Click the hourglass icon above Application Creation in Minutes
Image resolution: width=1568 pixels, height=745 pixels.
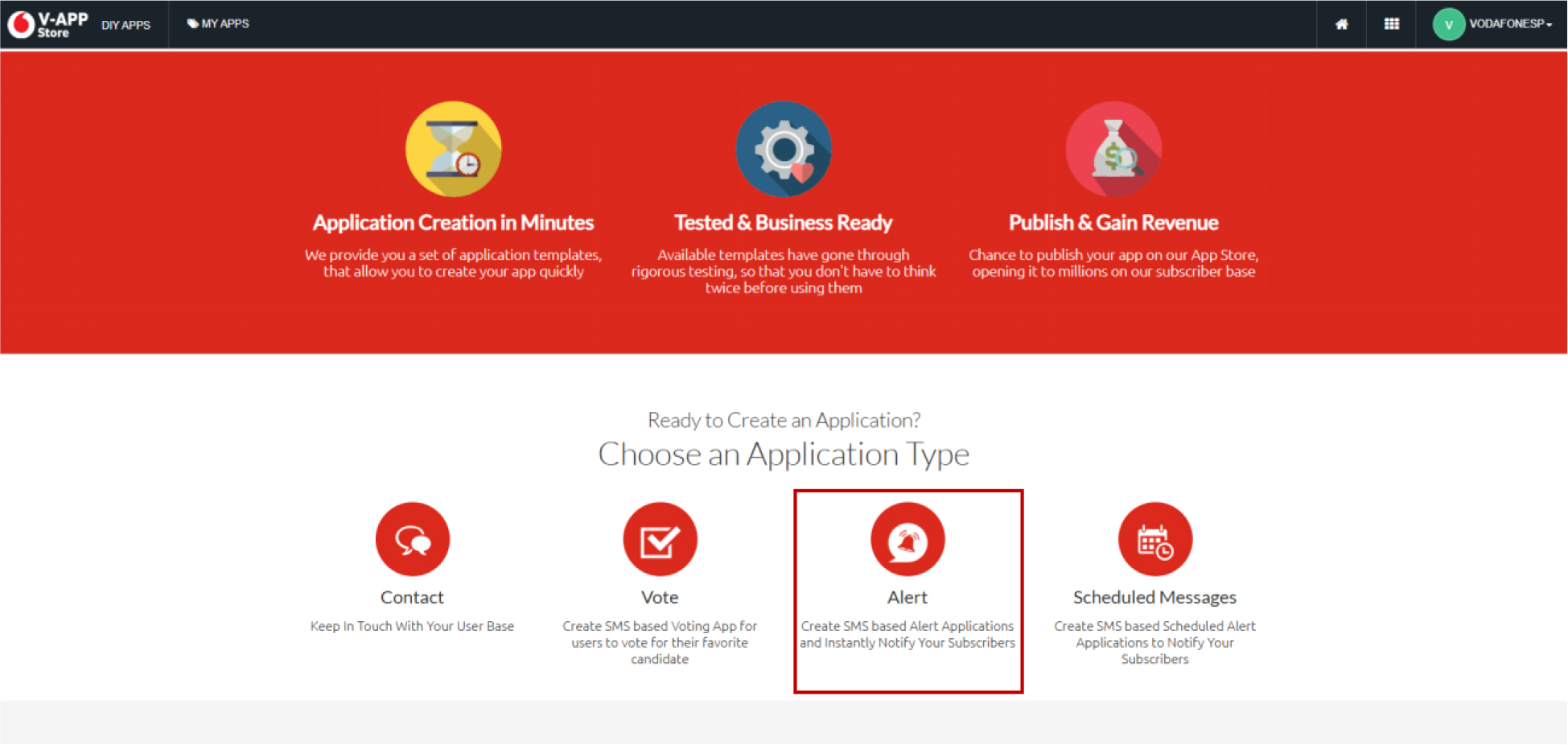click(x=453, y=149)
